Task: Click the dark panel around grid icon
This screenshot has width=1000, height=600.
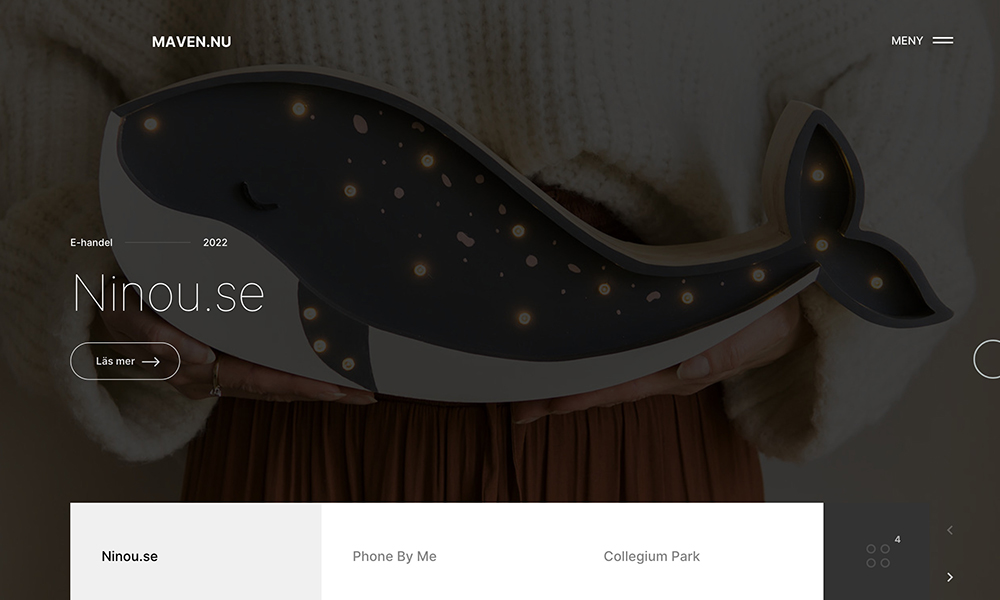Action: [x=878, y=552]
